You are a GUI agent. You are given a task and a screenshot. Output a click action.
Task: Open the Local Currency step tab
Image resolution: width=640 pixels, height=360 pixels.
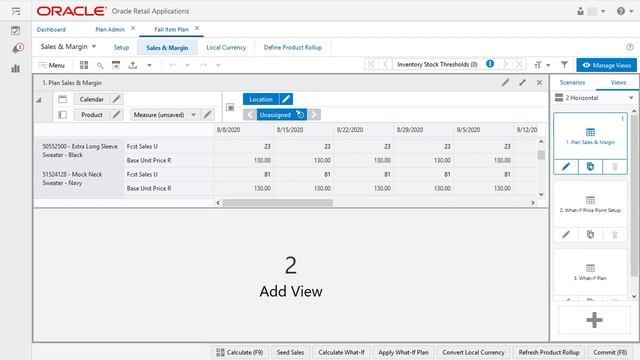226,47
